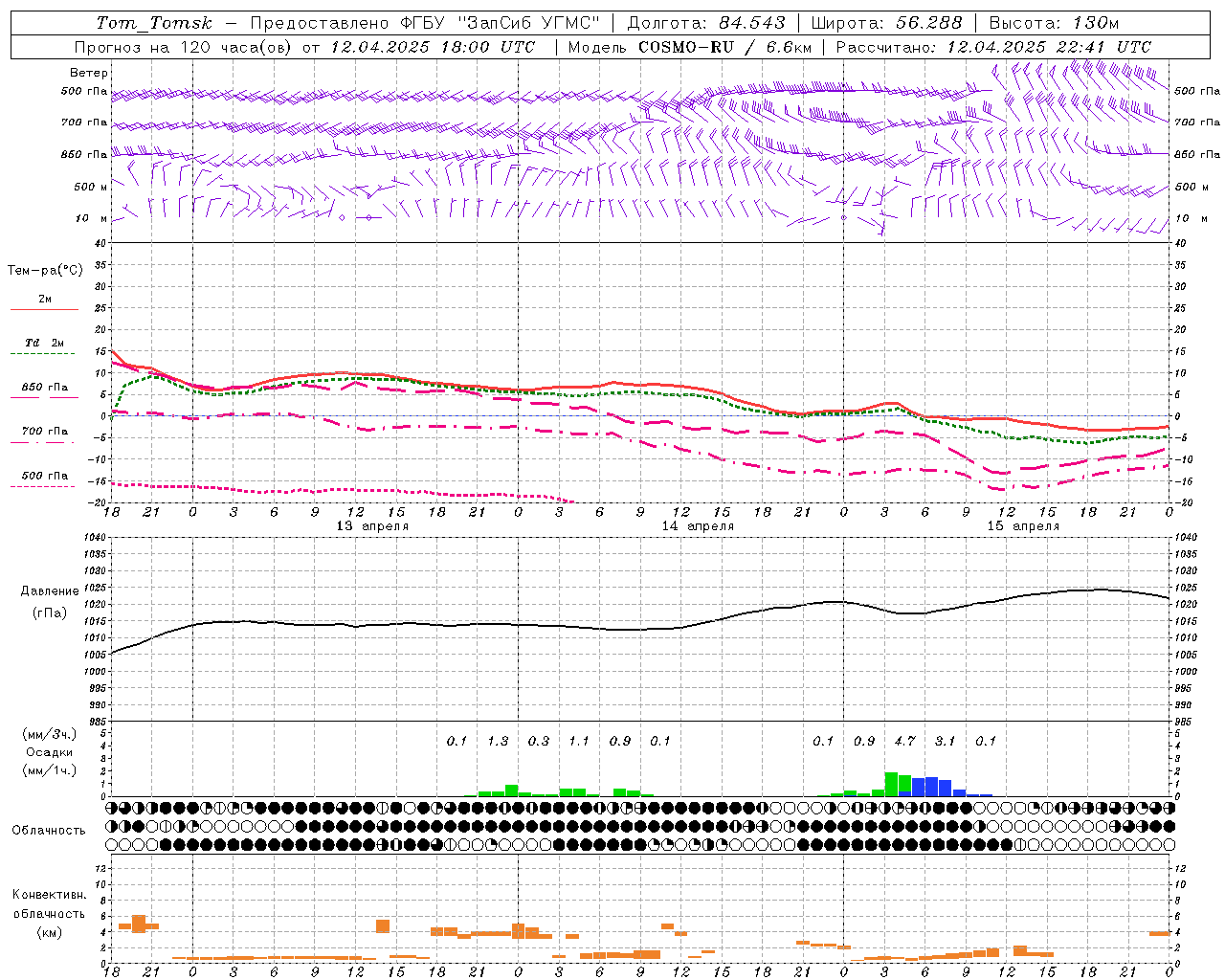1225x980 pixels.
Task: Click the (гПа) pressure unit label
Action: [x=50, y=613]
